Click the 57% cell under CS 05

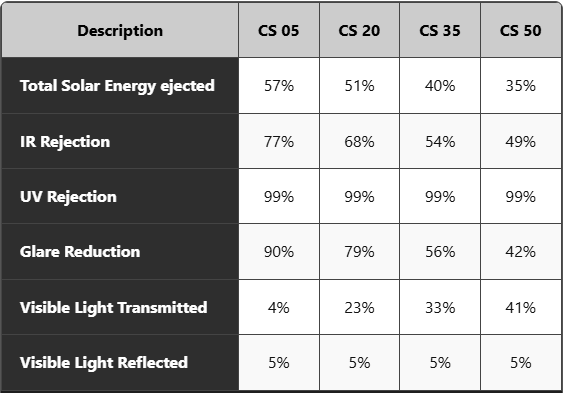tap(279, 86)
